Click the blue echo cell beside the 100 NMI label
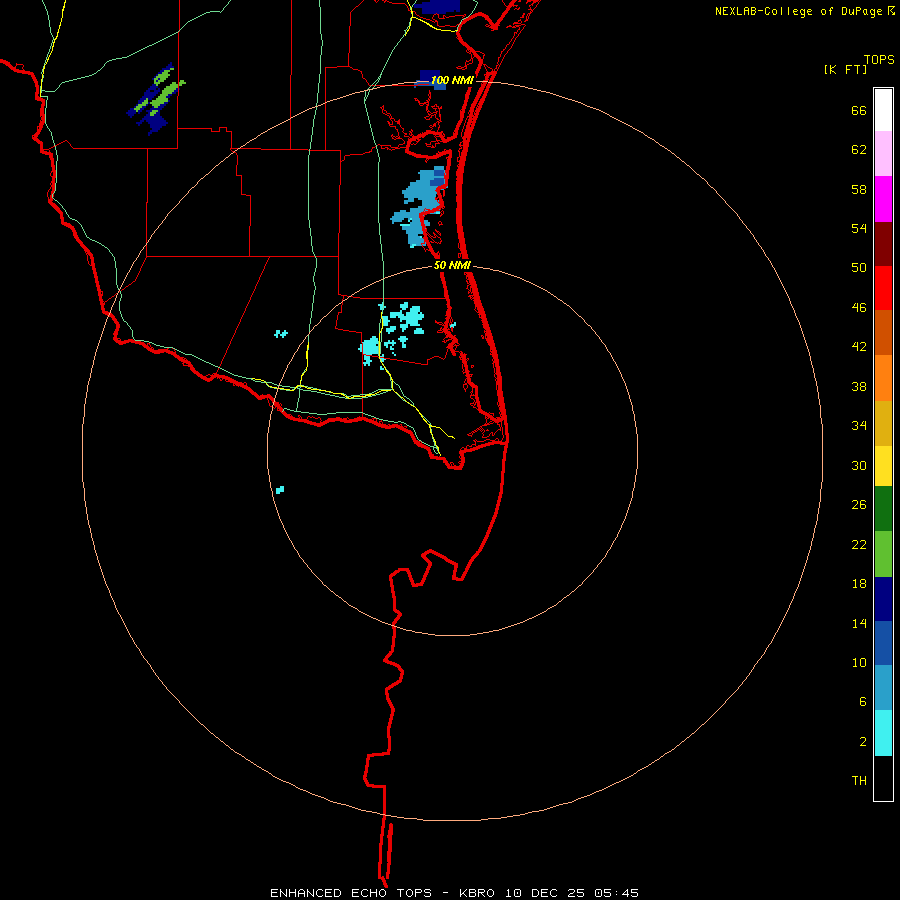This screenshot has height=900, width=900. pos(430,80)
